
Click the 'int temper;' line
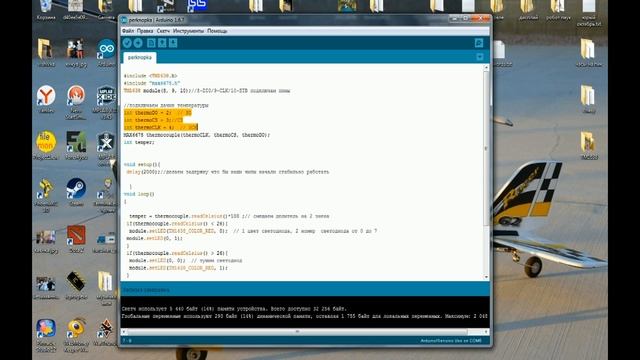point(139,142)
